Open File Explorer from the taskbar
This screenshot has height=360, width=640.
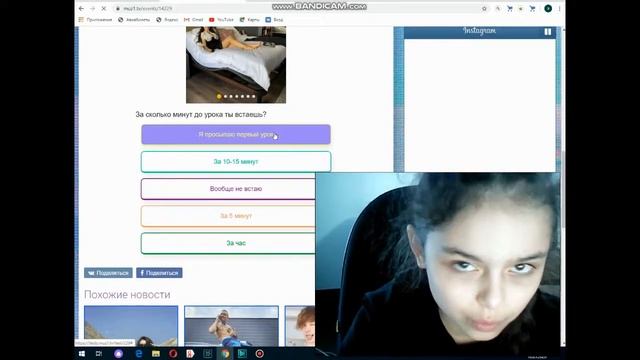click(x=156, y=353)
